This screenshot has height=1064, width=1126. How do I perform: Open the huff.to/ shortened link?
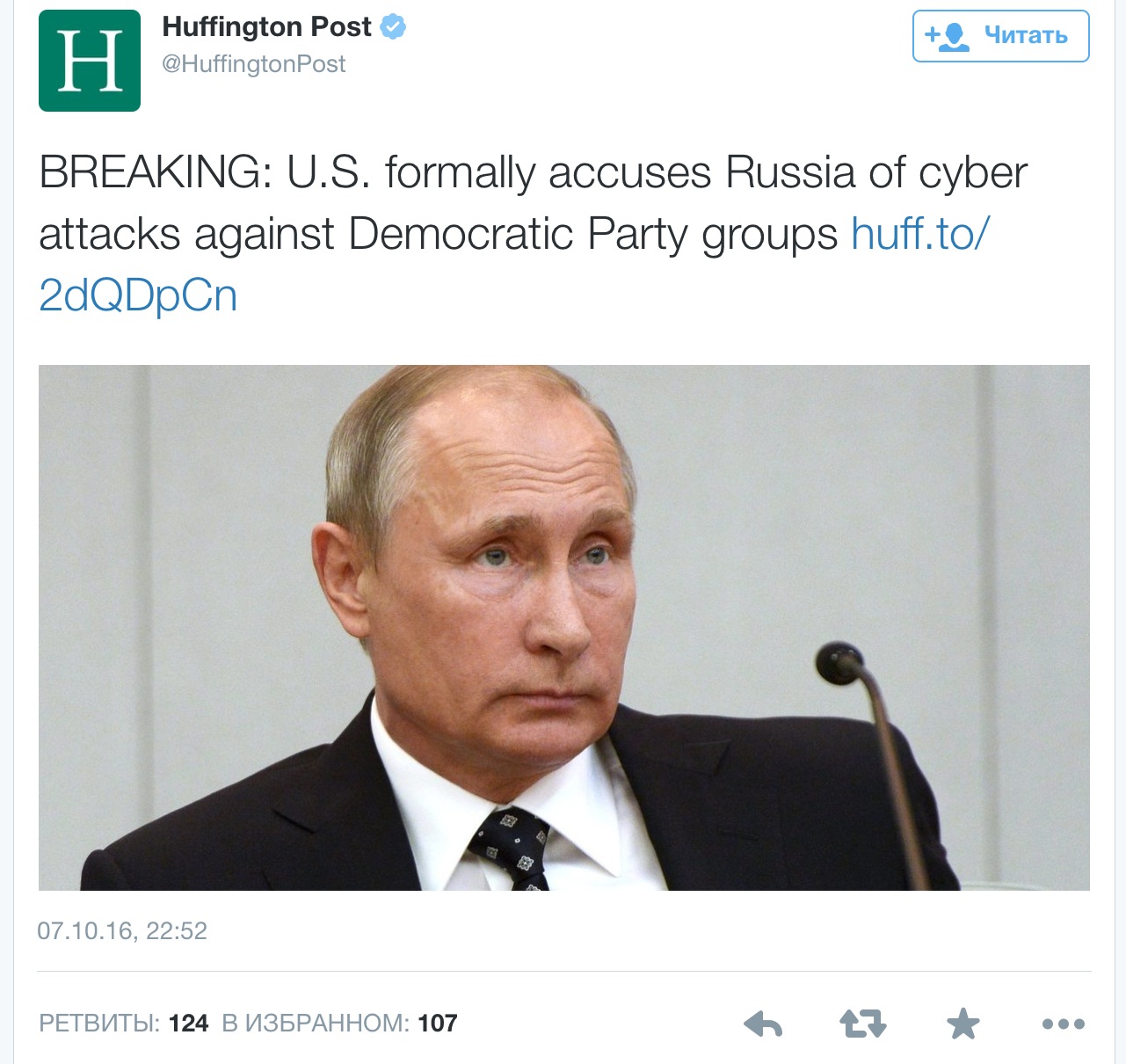tap(921, 234)
